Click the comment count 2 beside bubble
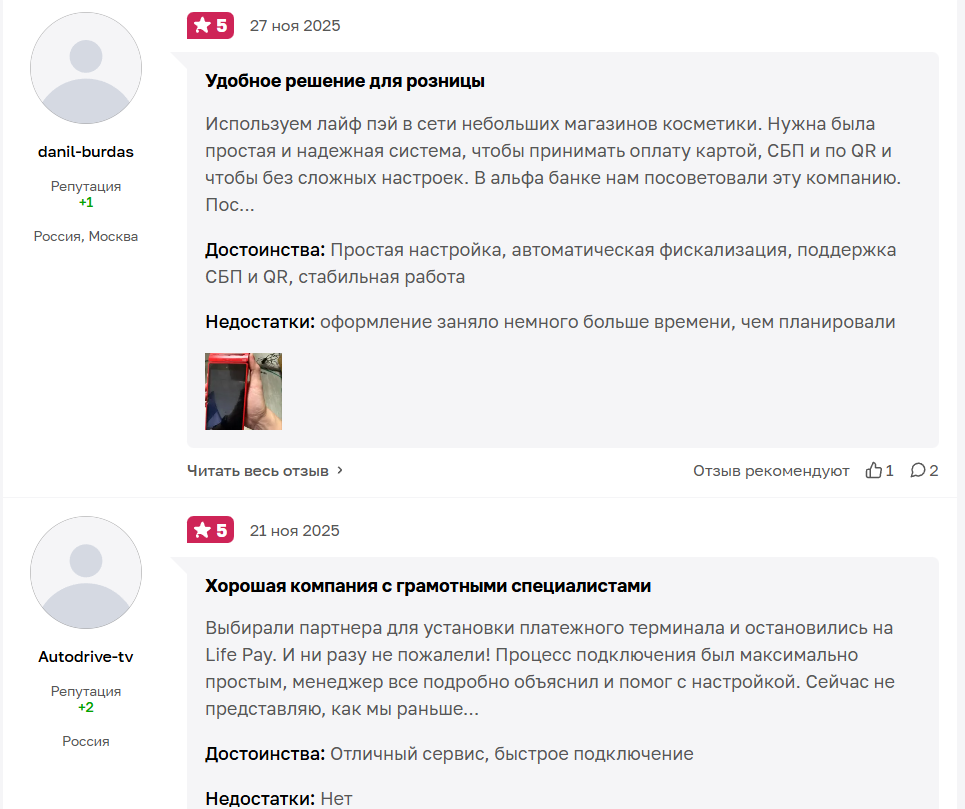The image size is (965, 809). pos(934,471)
